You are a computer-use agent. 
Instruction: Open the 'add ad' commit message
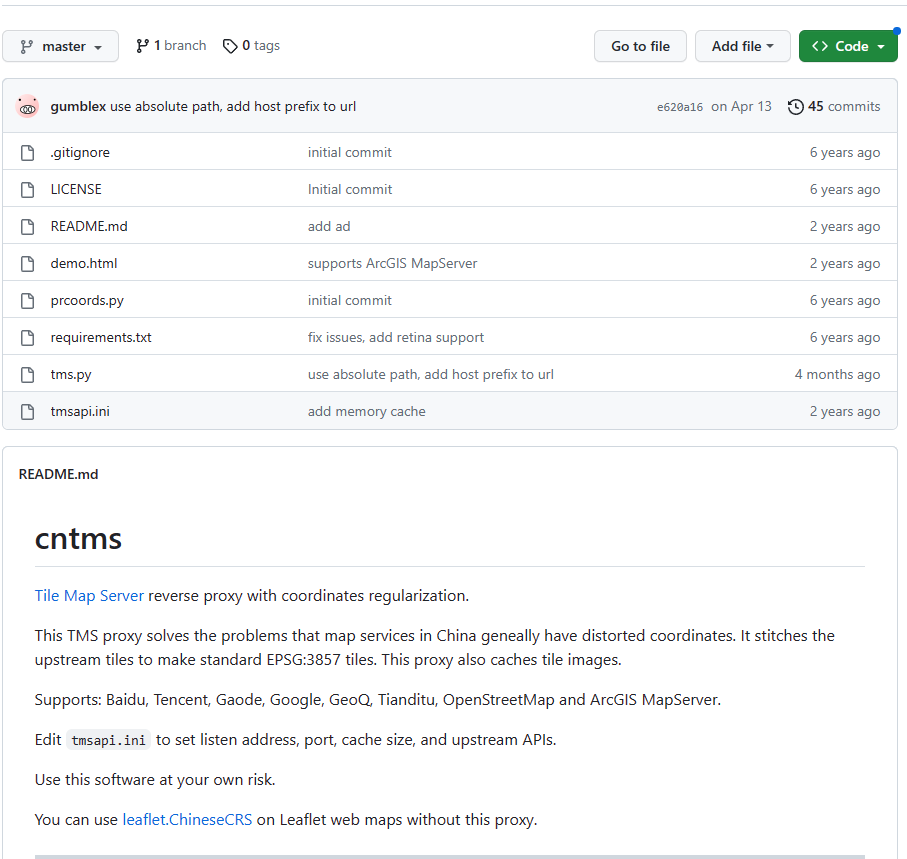tap(329, 226)
